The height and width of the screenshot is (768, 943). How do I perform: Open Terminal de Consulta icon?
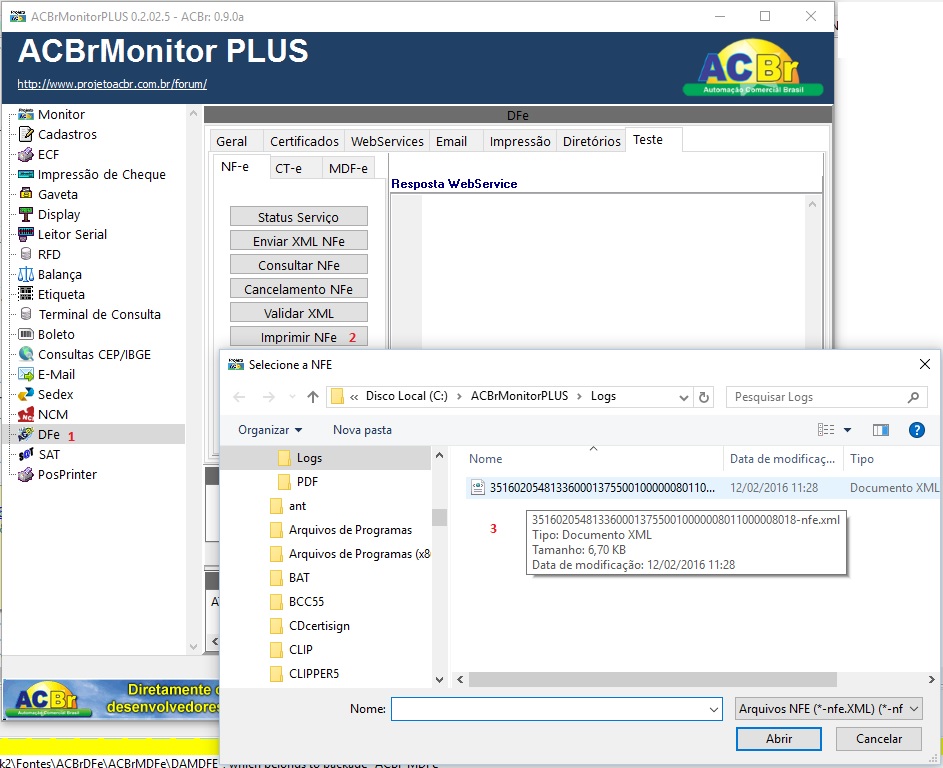pos(26,314)
